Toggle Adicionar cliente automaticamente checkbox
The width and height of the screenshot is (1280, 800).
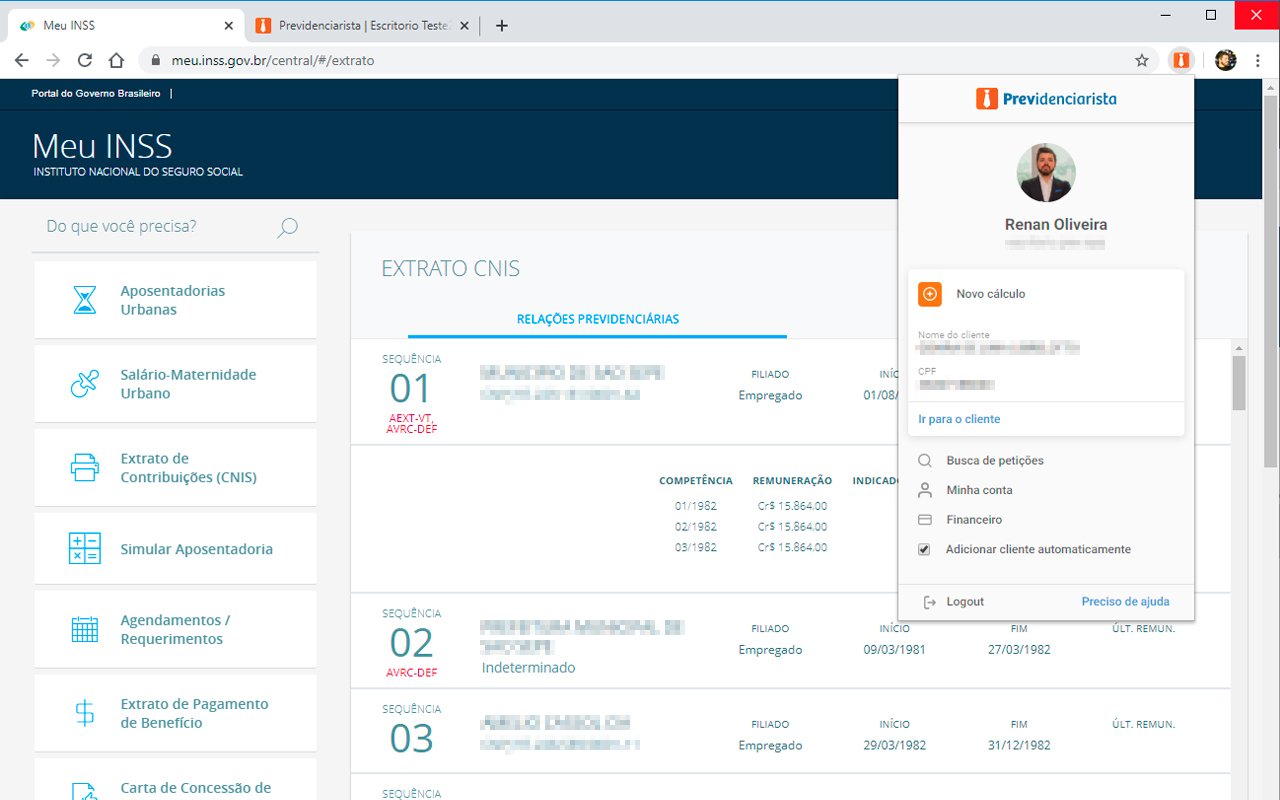925,550
